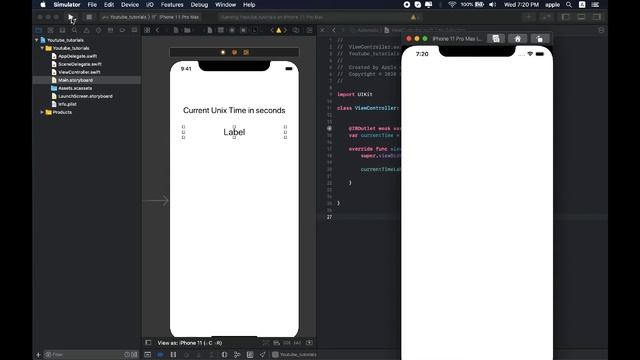Viewport: 640px width, 360px height.
Task: Rotate the Simulator device
Action: [x=540, y=39]
